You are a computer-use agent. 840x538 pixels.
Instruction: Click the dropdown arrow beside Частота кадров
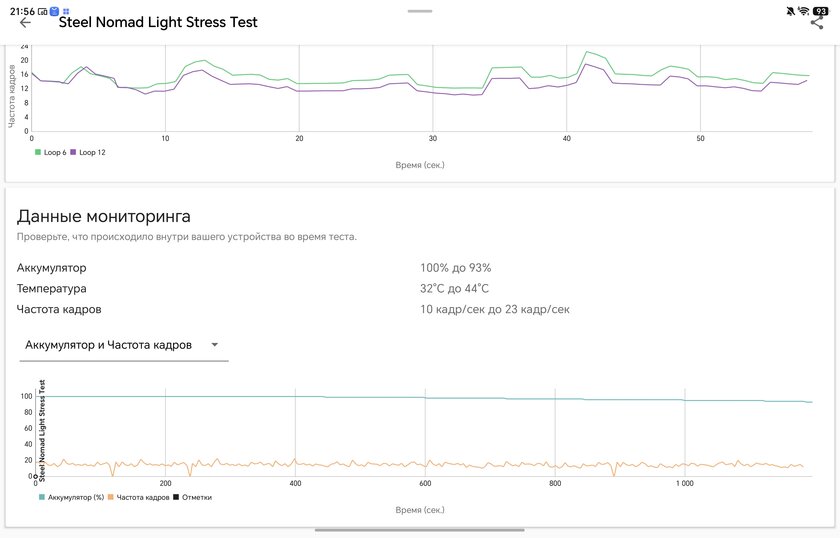[x=214, y=345]
